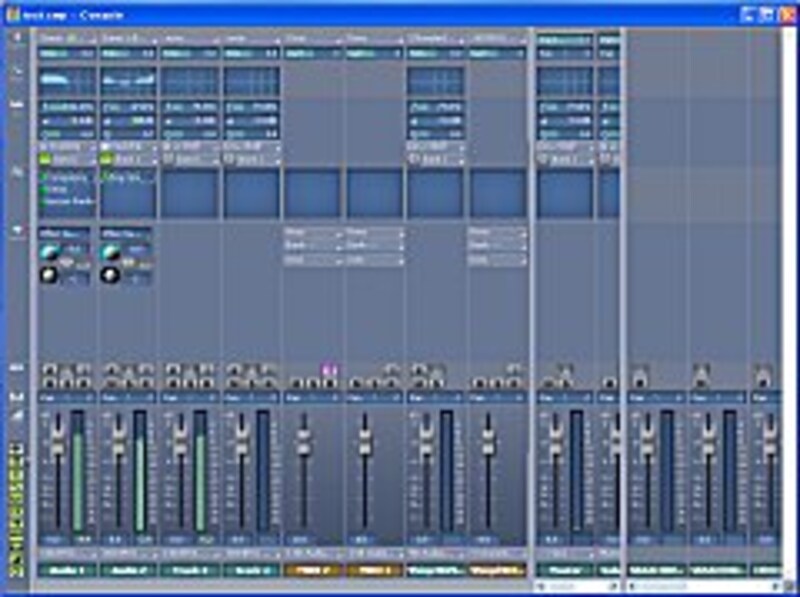The width and height of the screenshot is (800, 597).
Task: Open the EQ plot thumbnail on Audio 2
Action: (x=128, y=81)
